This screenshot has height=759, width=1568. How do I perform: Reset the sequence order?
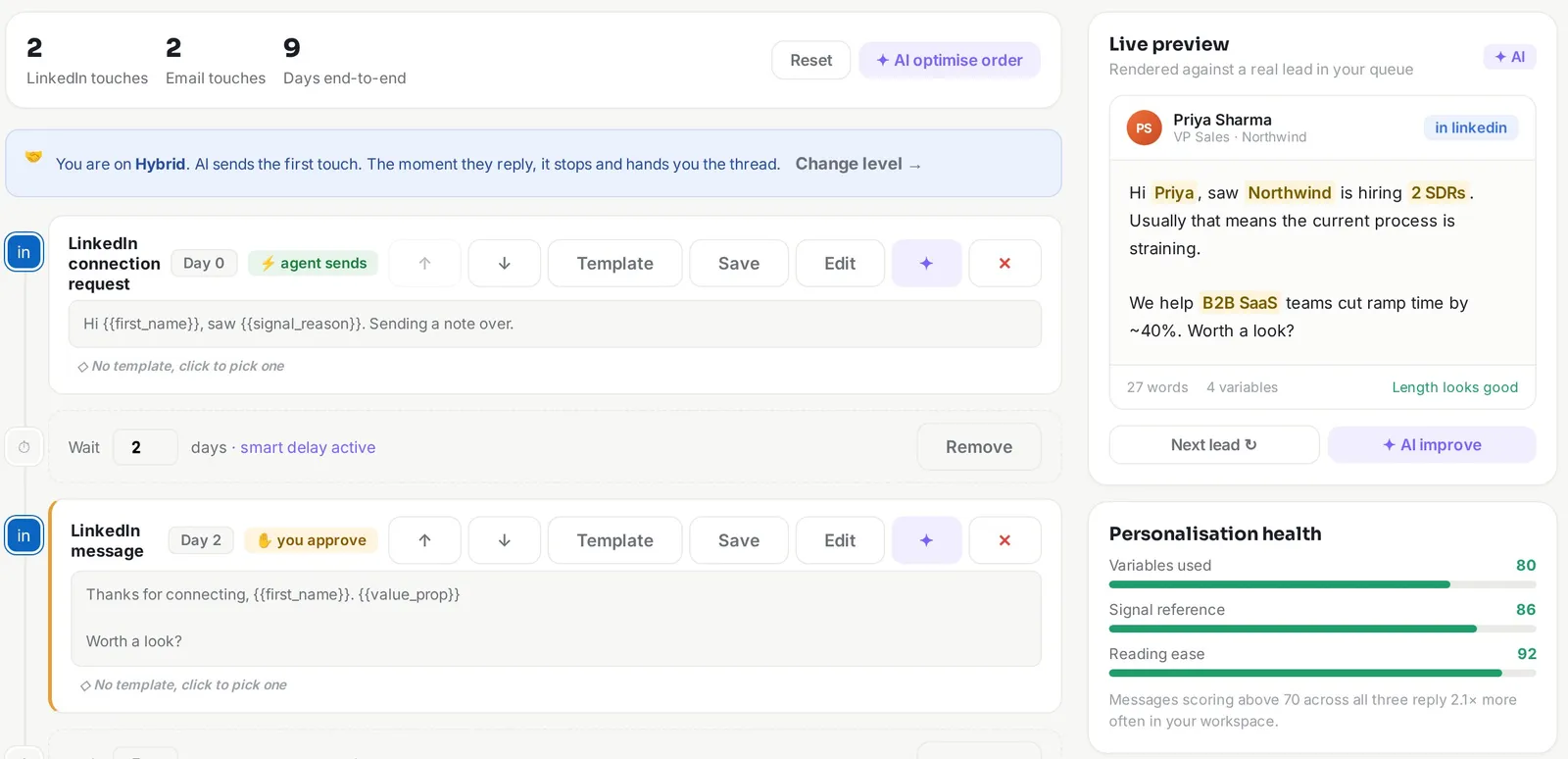810,60
